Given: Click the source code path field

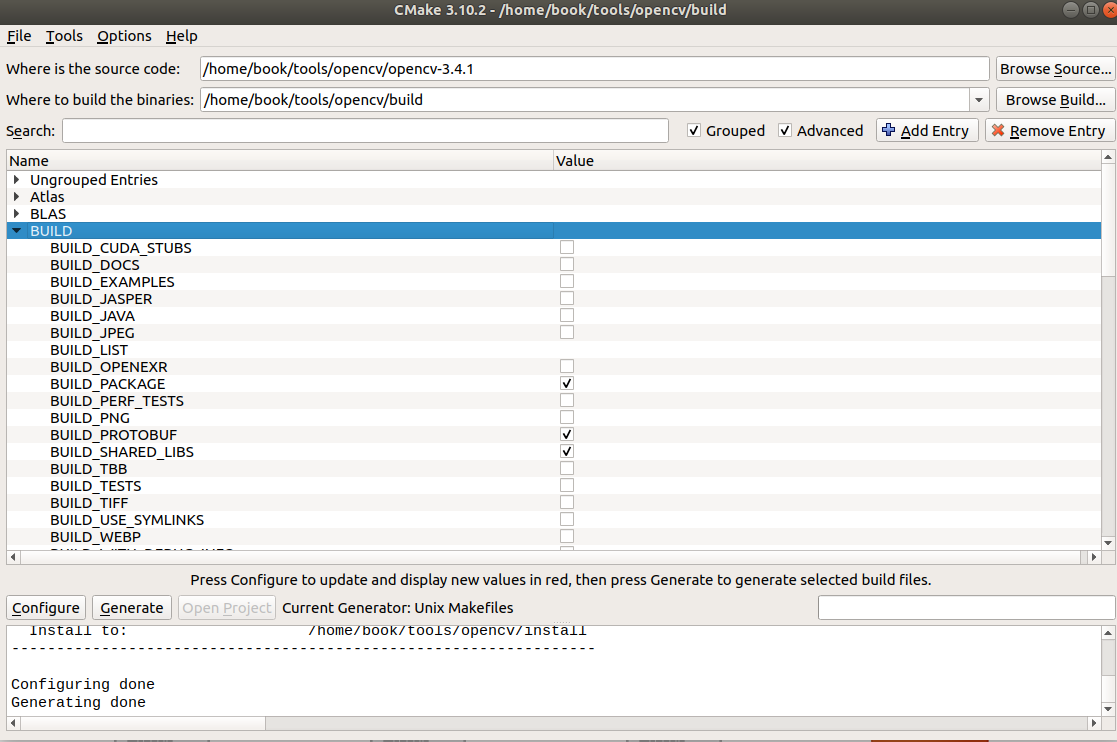Looking at the screenshot, I should click(x=594, y=68).
